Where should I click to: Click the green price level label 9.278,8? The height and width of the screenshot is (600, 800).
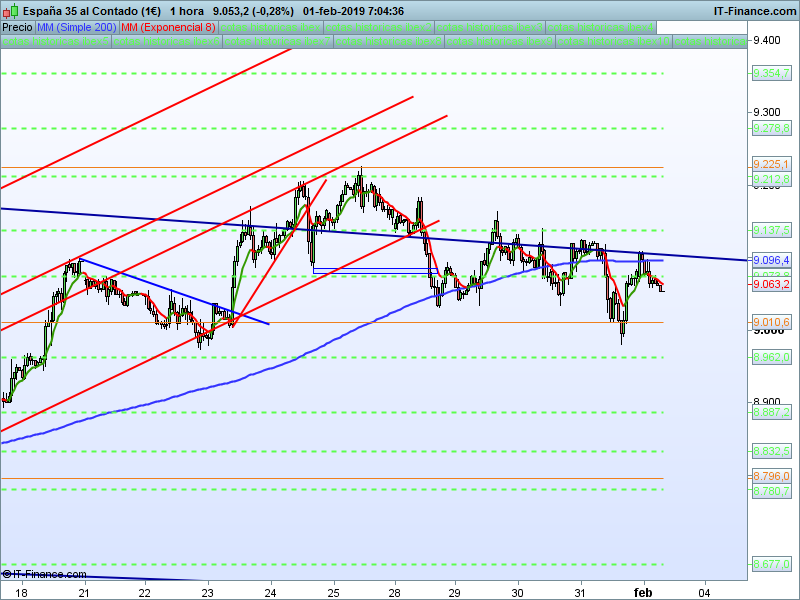pos(771,128)
